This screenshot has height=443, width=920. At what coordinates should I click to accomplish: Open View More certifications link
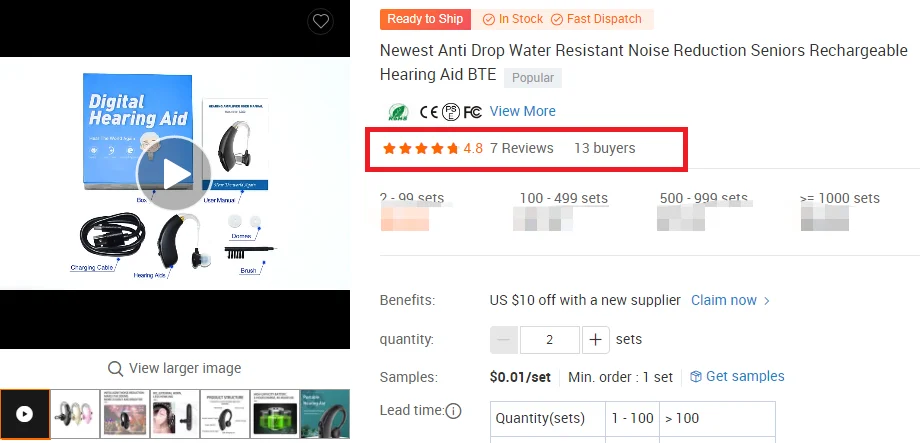coord(522,111)
